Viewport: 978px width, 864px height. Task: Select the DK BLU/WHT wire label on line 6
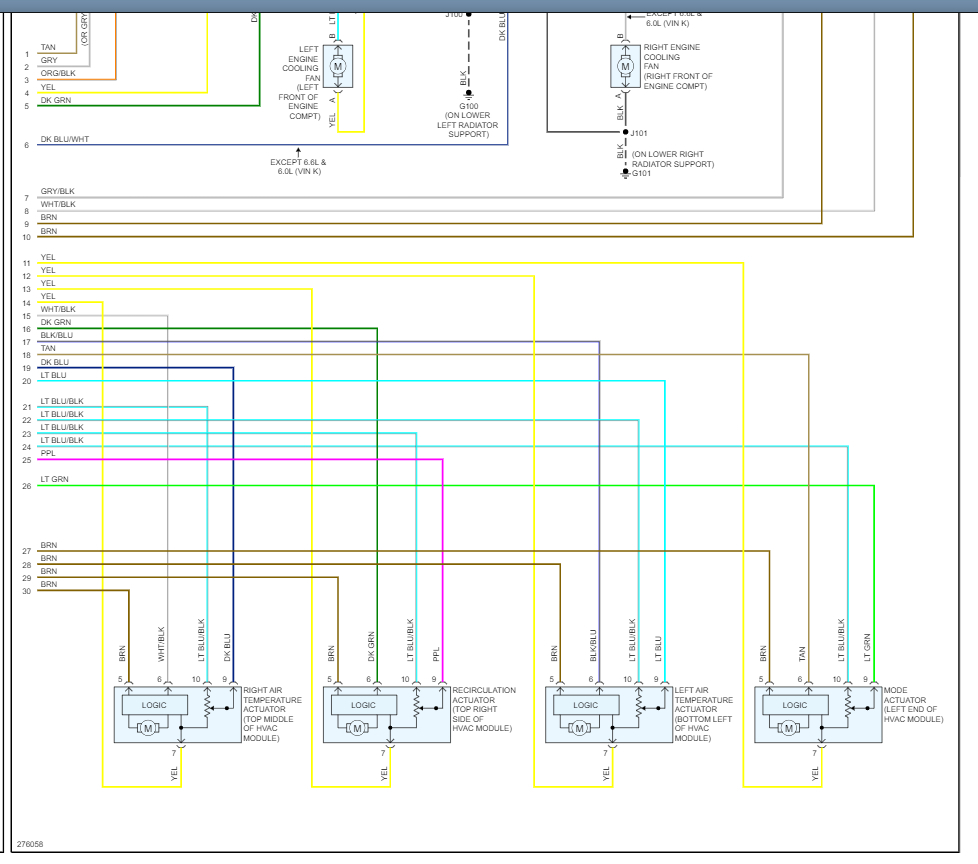pyautogui.click(x=64, y=139)
